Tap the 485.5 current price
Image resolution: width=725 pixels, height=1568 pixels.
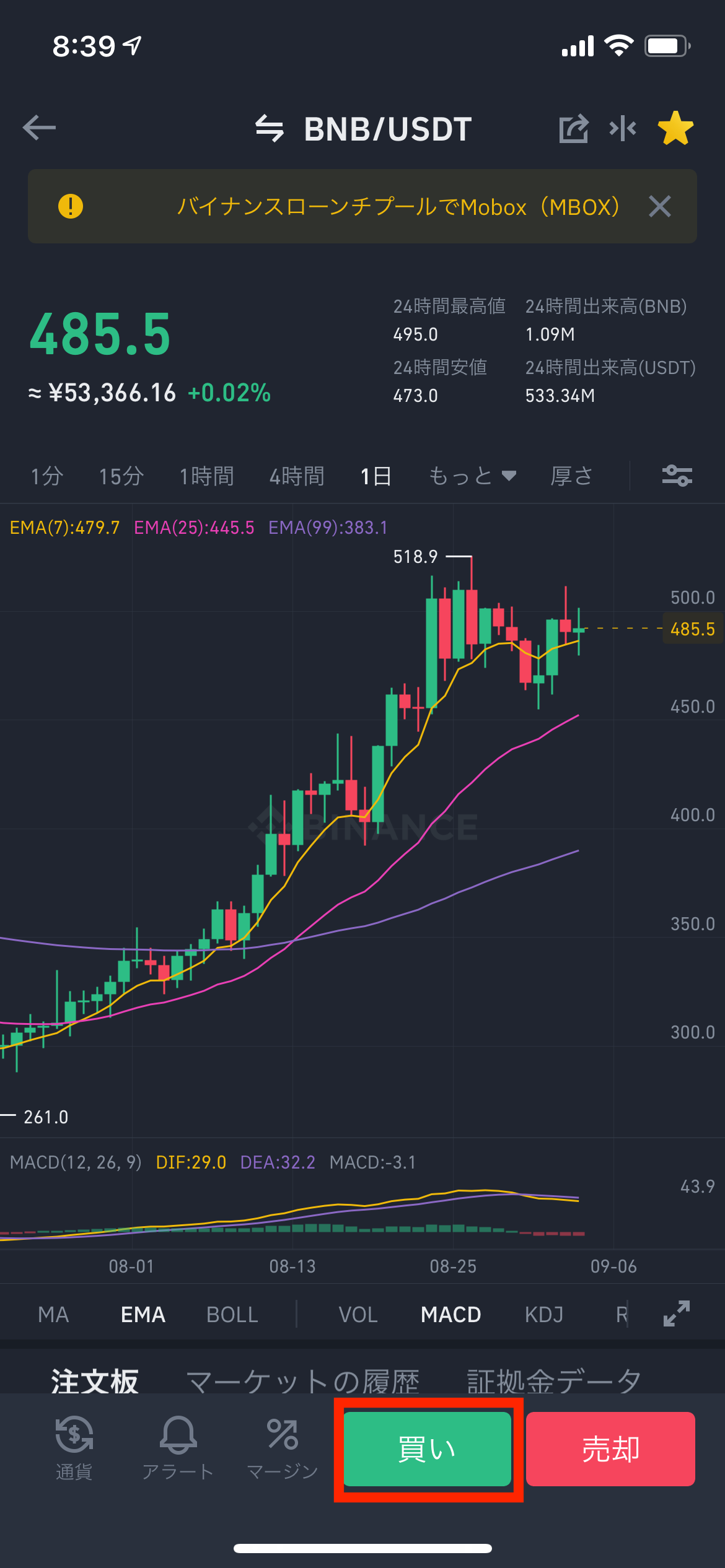[x=100, y=334]
